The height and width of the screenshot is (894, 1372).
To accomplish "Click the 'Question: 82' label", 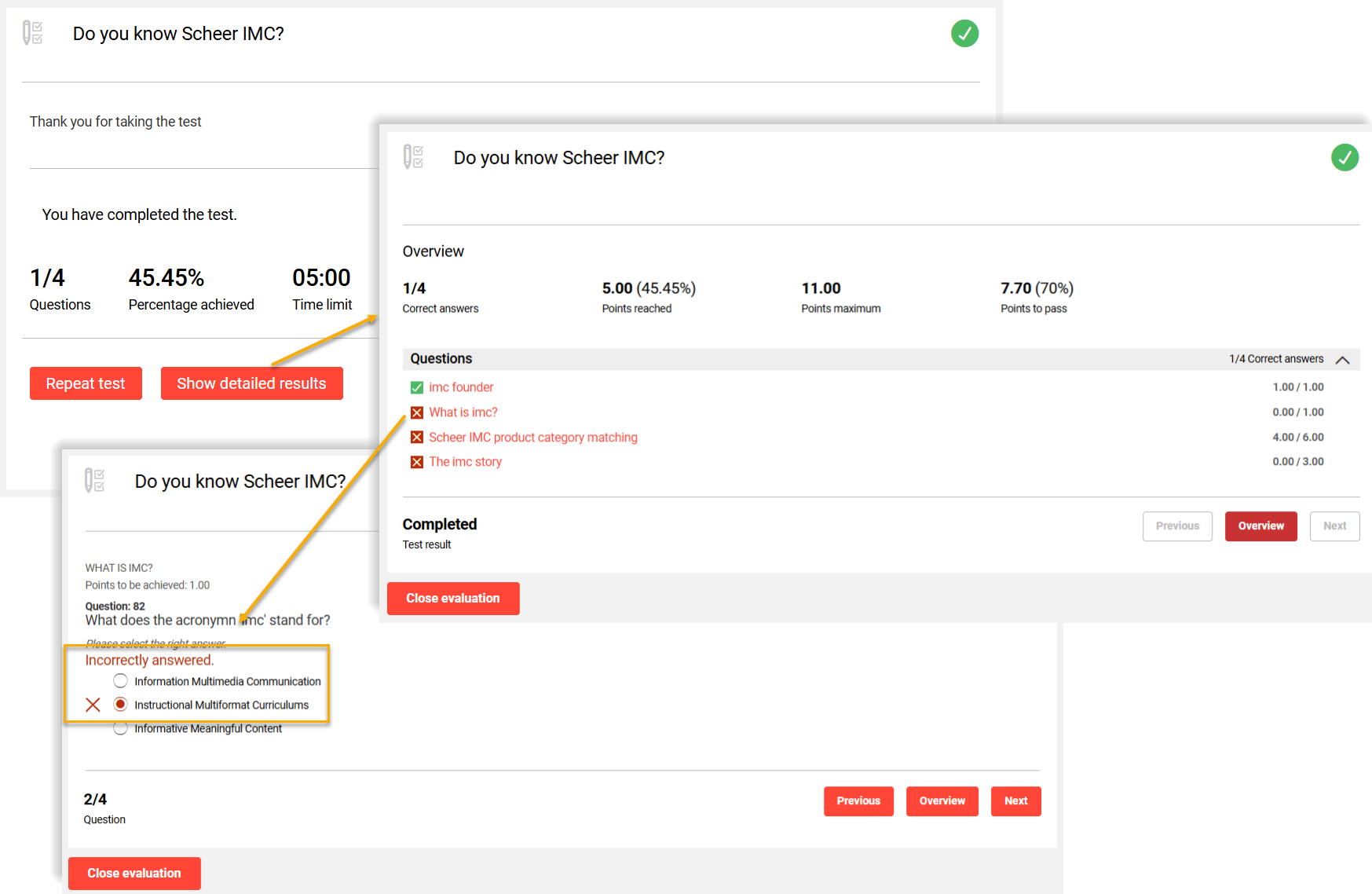I will point(115,606).
